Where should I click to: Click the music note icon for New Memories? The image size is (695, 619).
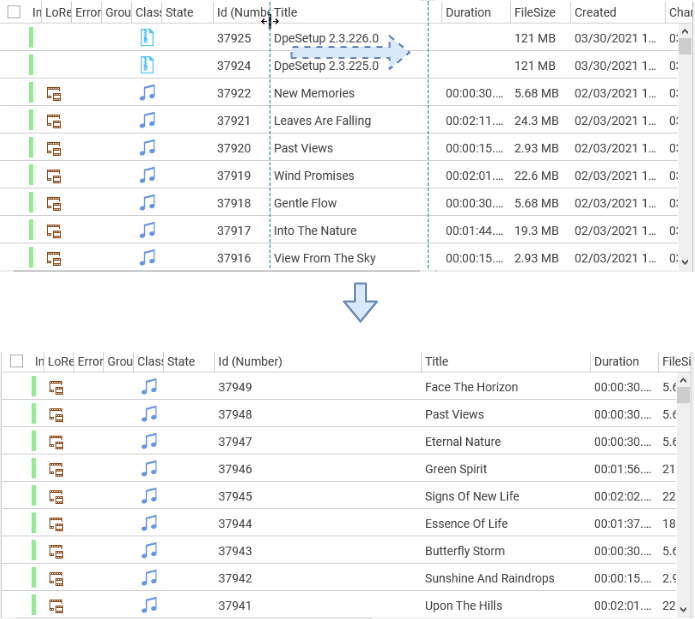[148, 93]
